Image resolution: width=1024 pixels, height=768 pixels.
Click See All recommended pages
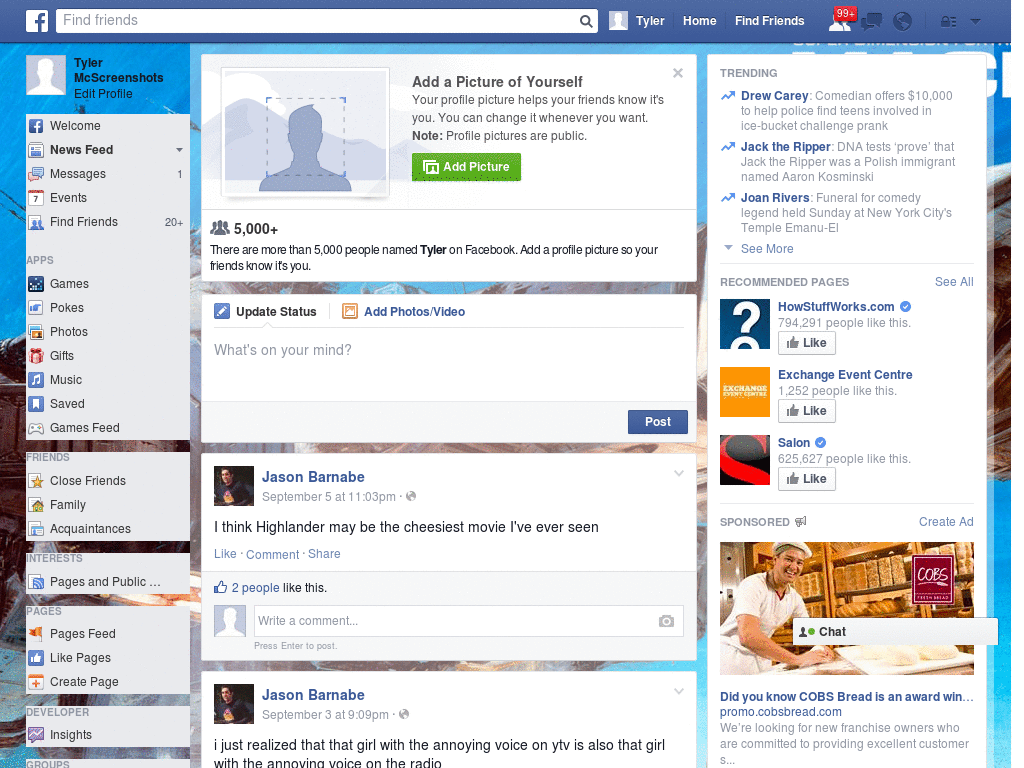click(x=953, y=281)
